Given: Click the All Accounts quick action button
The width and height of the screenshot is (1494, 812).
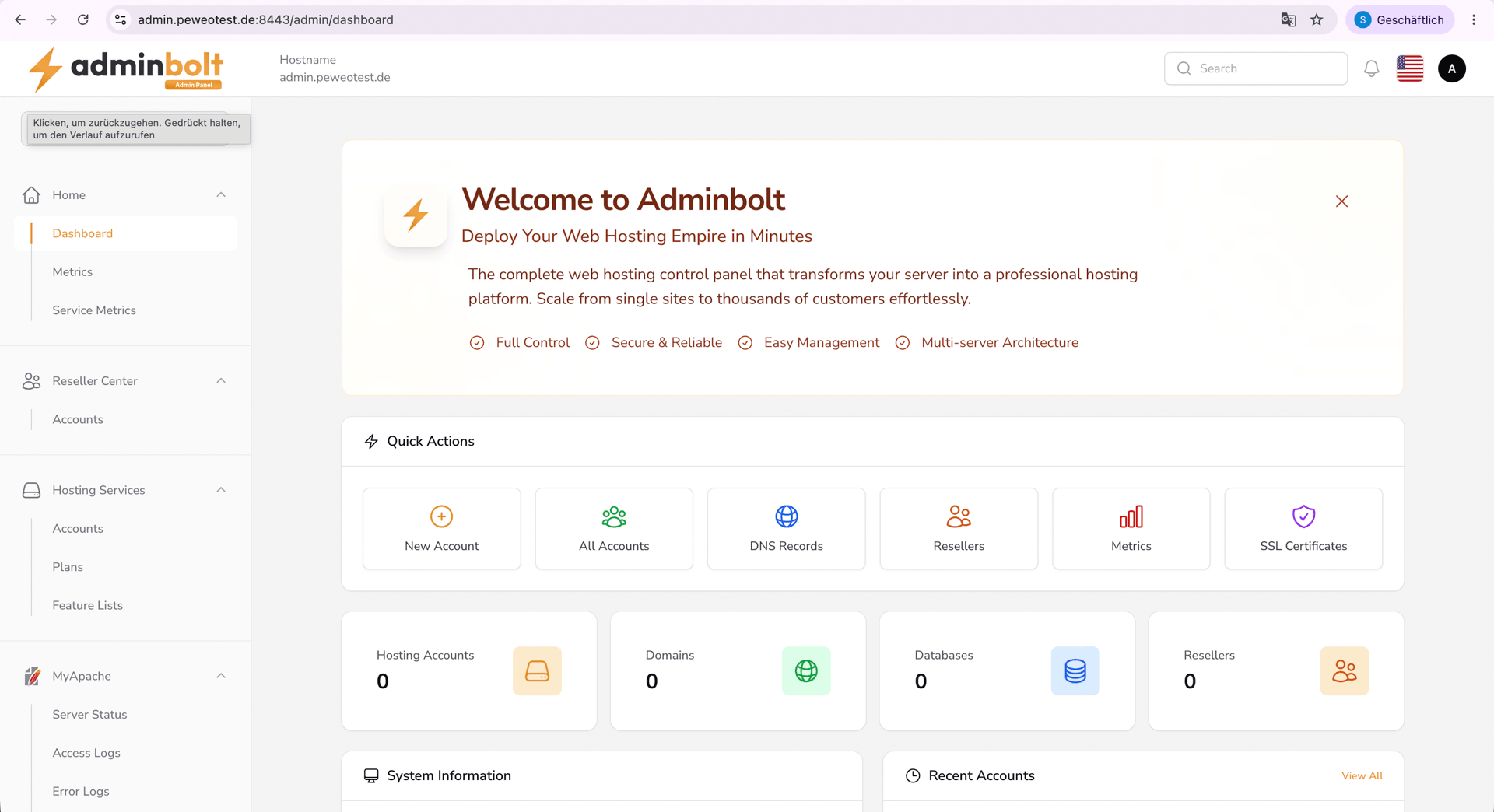Looking at the screenshot, I should point(614,529).
